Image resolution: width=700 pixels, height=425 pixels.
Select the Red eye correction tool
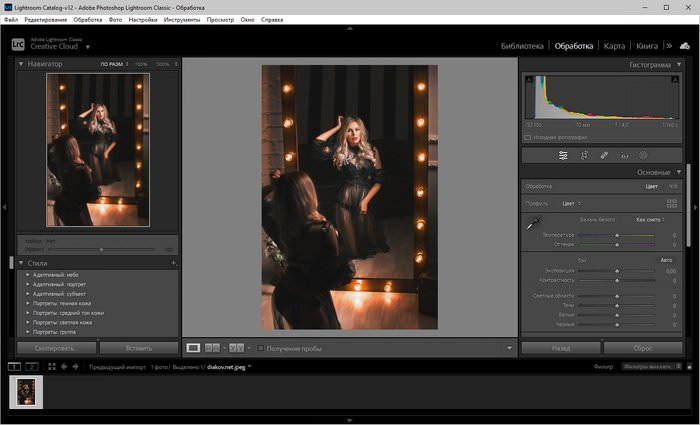point(625,156)
